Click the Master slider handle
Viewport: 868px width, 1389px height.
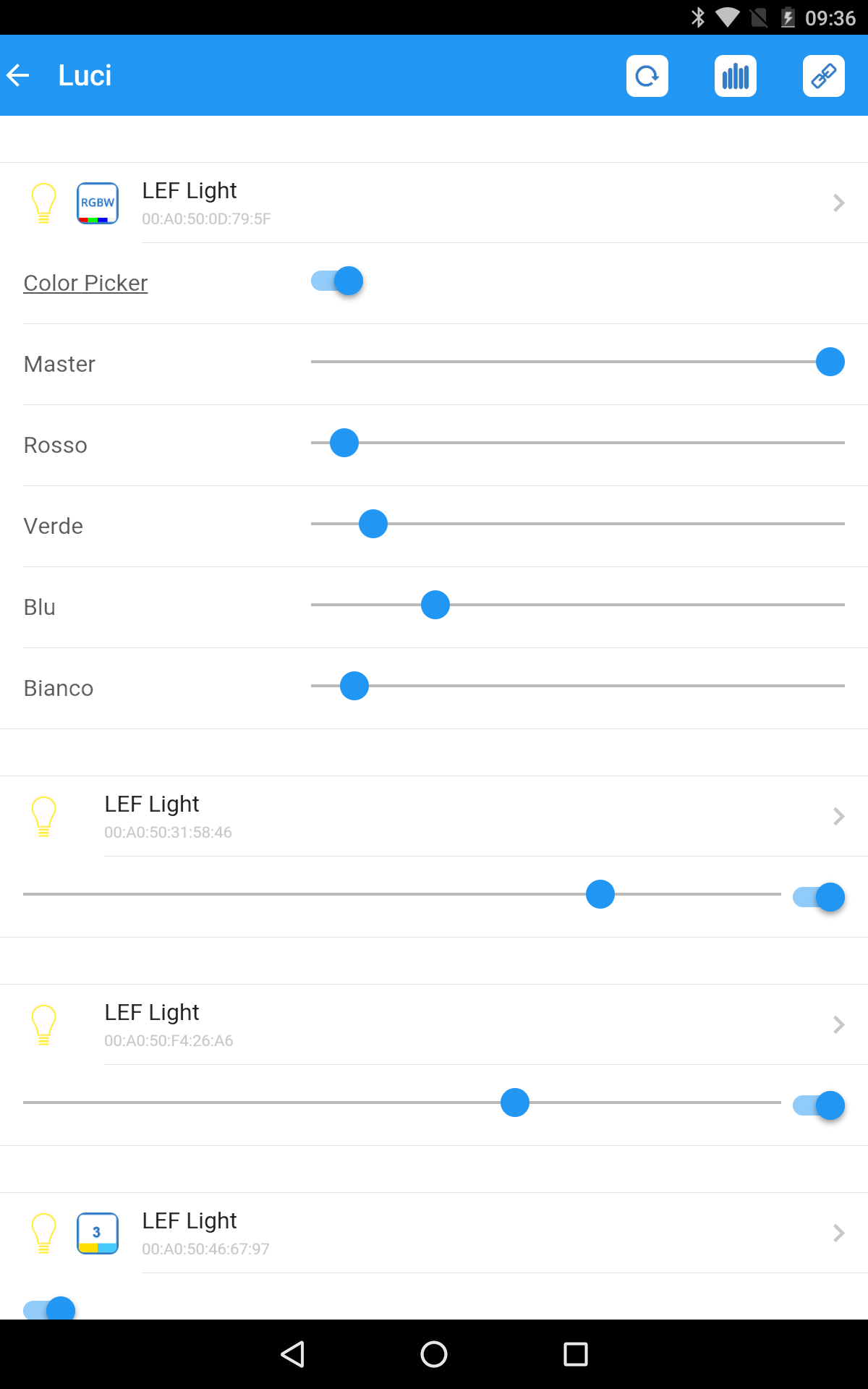pyautogui.click(x=830, y=362)
